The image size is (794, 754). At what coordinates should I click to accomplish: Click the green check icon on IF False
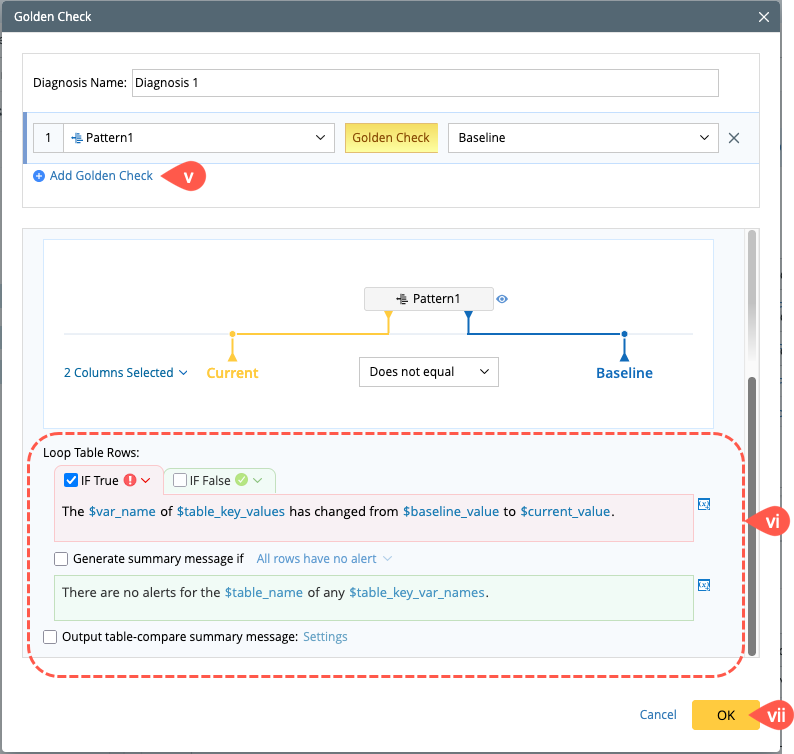[240, 480]
